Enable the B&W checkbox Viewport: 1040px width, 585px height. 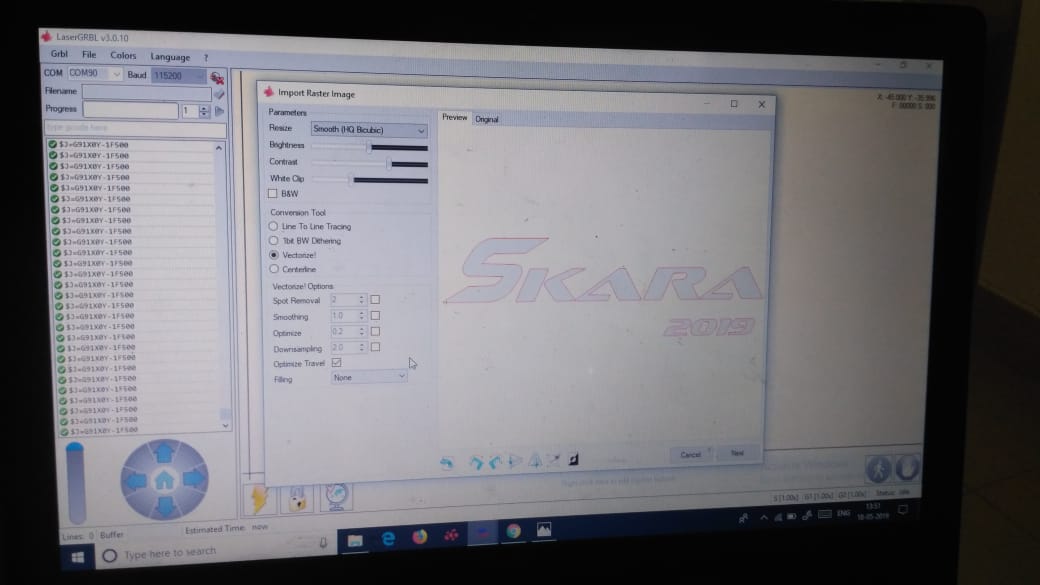[x=273, y=194]
